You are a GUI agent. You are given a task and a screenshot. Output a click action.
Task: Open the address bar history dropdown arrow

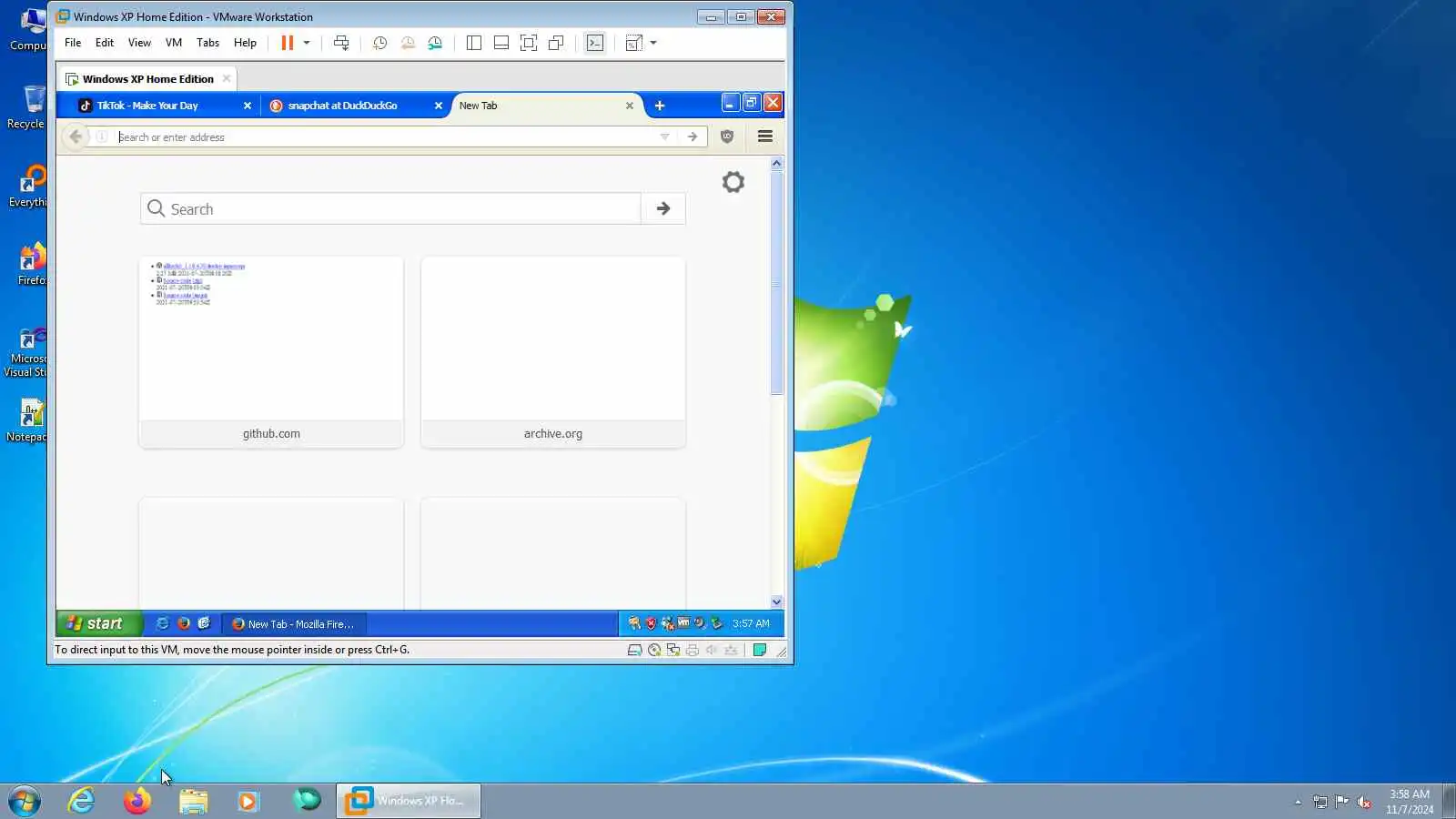point(664,137)
